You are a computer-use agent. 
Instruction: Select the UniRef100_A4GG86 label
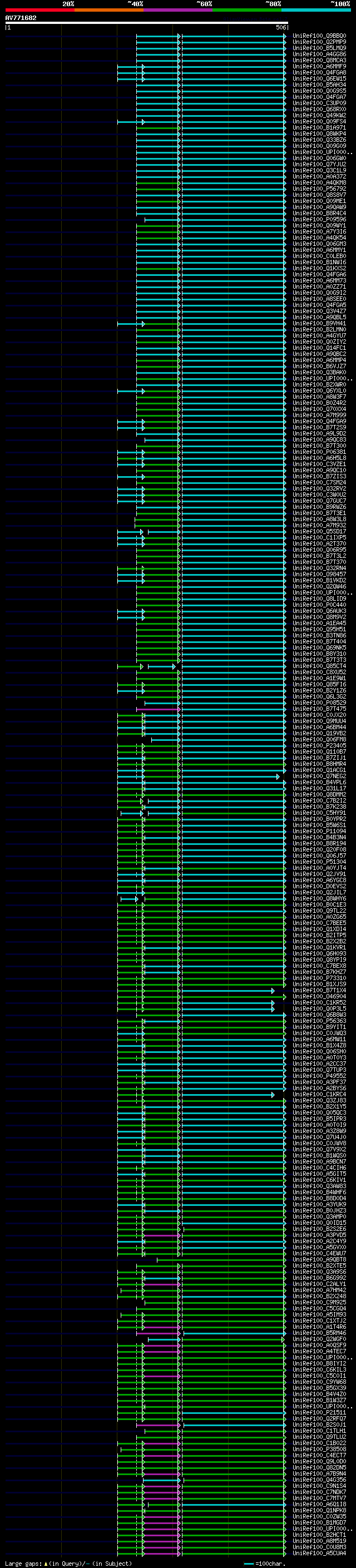[319, 54]
